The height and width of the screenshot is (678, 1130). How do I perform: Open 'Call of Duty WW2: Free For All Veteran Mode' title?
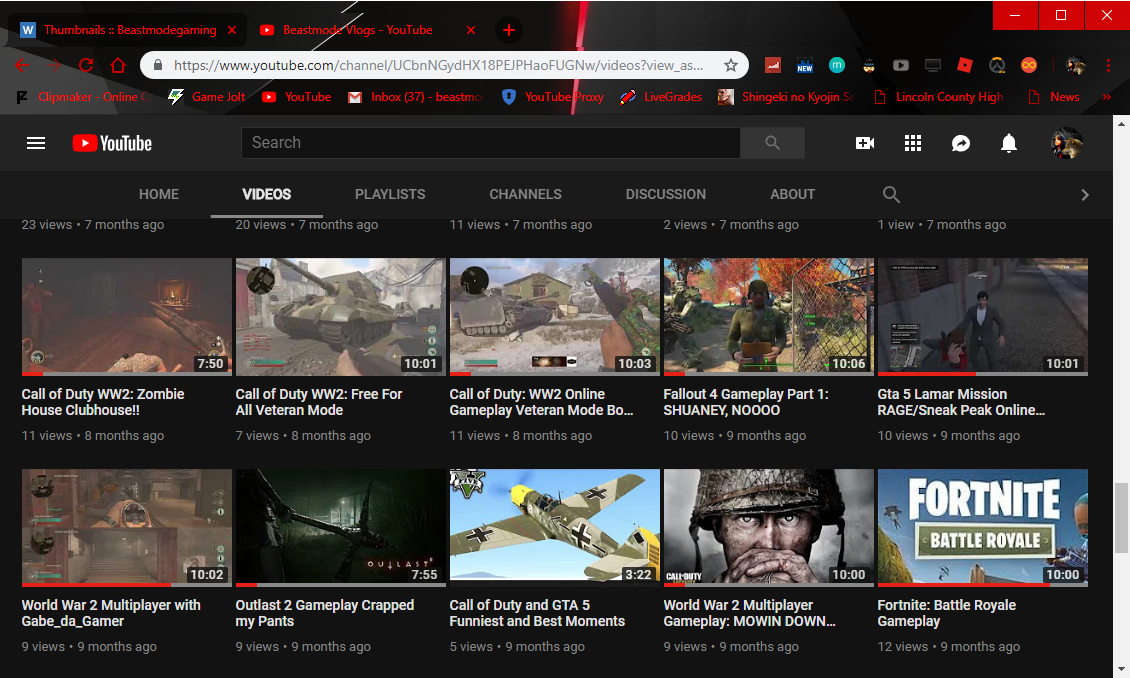319,402
